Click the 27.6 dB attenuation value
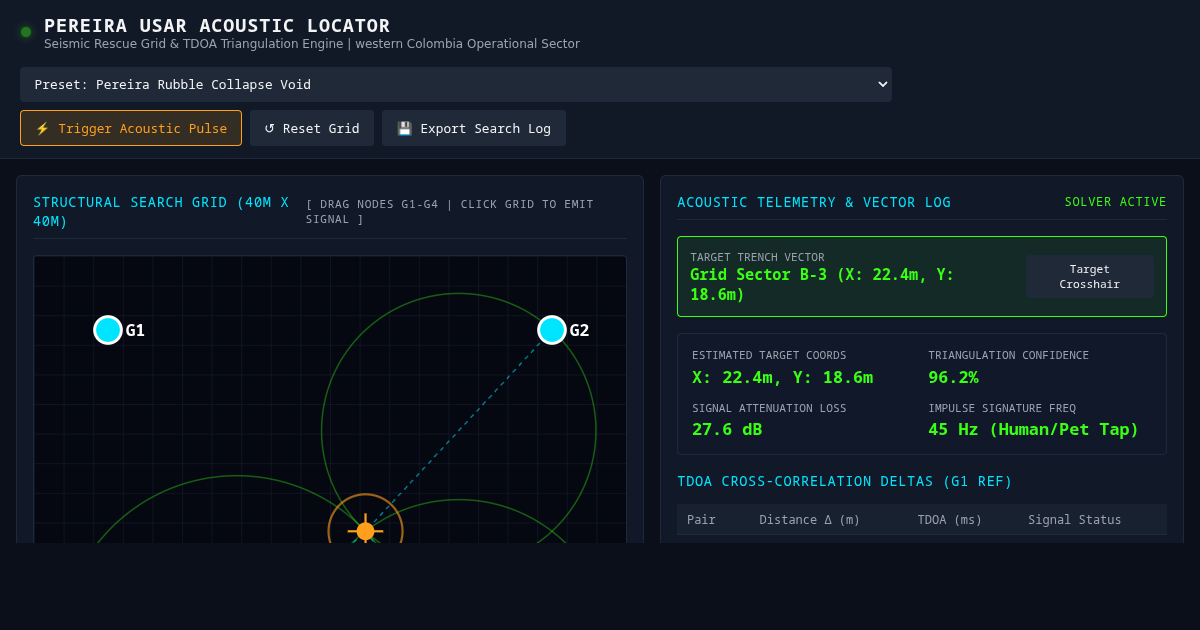Screen dimensions: 1200x630 727,429
